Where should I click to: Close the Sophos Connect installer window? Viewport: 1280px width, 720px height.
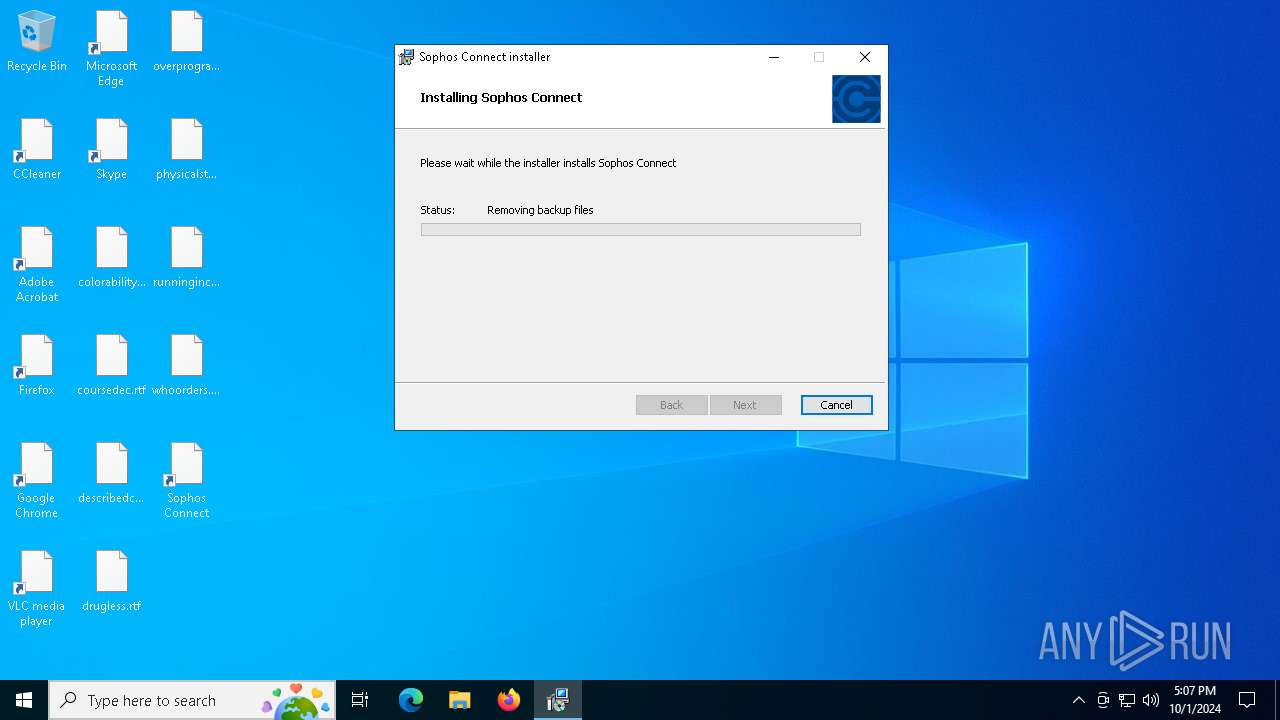tap(865, 57)
